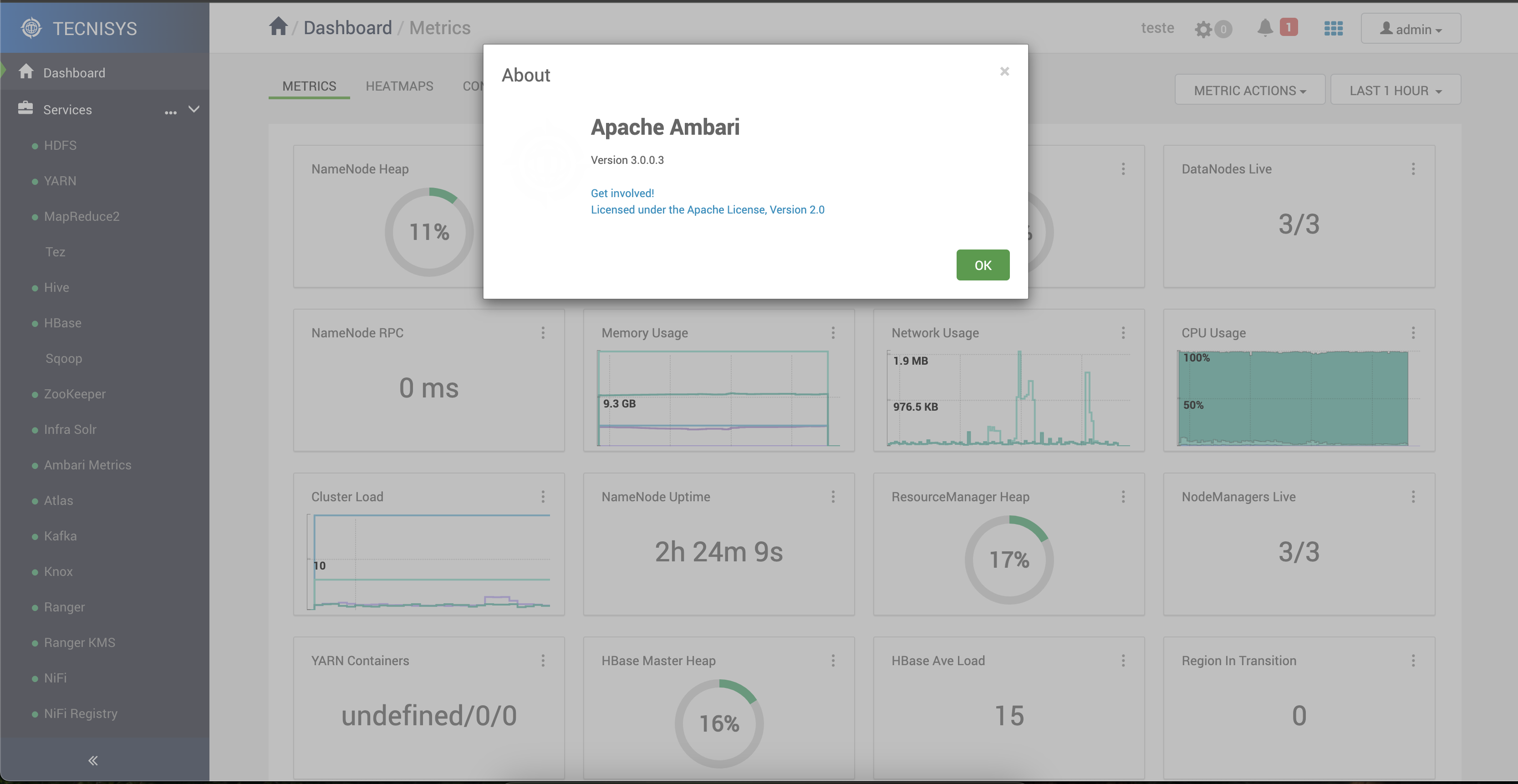Click the NameNode Heap 11% gauge

pyautogui.click(x=430, y=232)
